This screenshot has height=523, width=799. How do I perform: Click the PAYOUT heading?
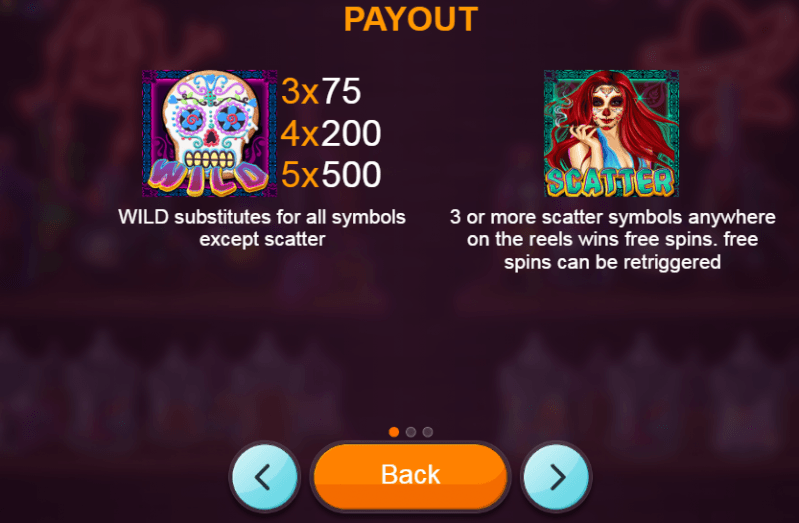(x=411, y=19)
